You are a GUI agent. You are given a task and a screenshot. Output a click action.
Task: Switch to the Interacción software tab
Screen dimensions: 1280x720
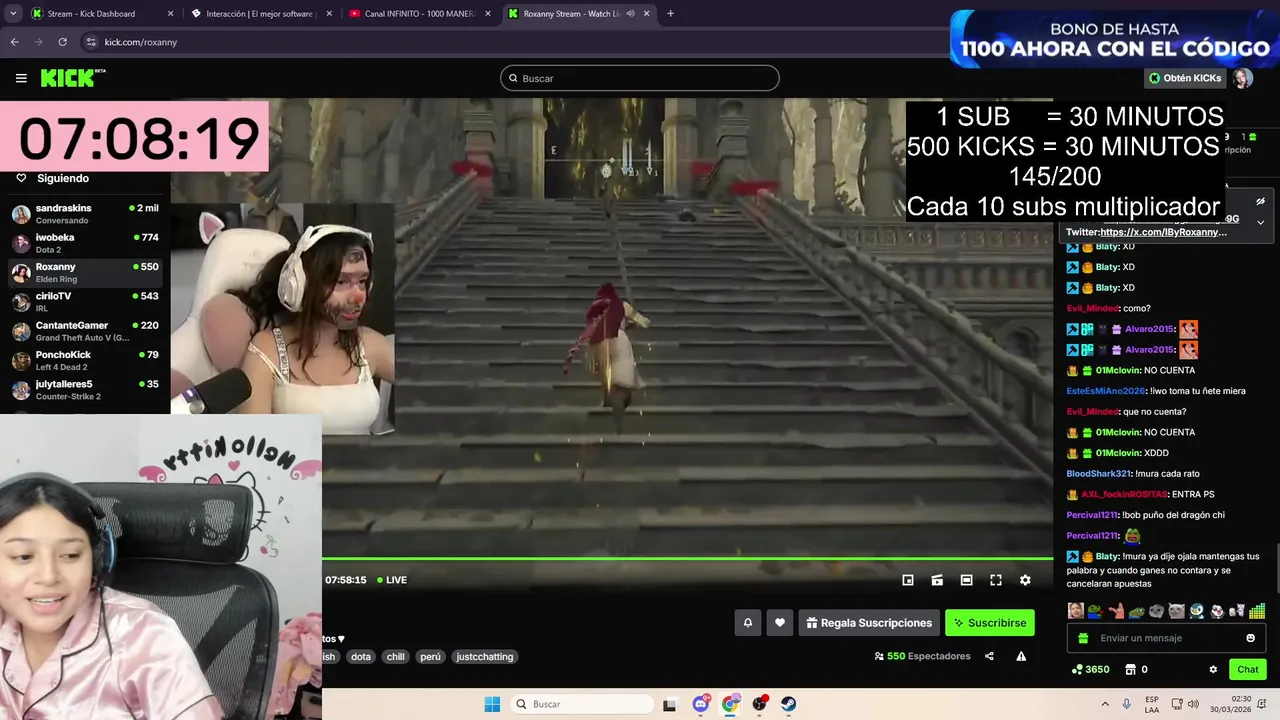coord(262,14)
